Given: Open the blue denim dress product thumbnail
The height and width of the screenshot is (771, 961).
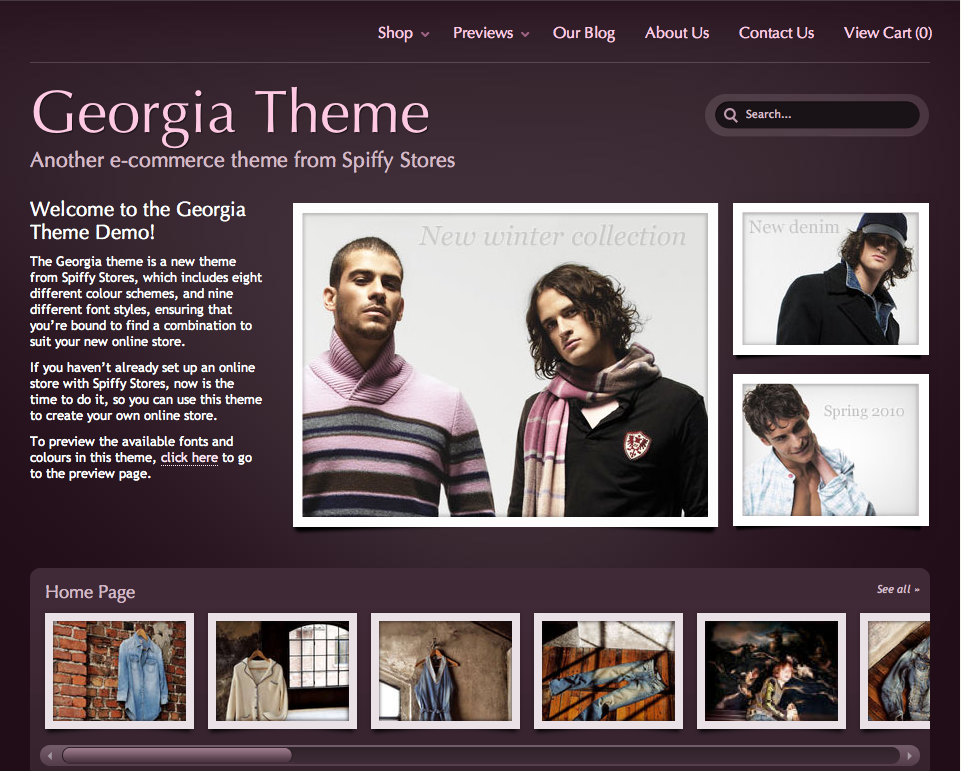Looking at the screenshot, I should point(446,671).
